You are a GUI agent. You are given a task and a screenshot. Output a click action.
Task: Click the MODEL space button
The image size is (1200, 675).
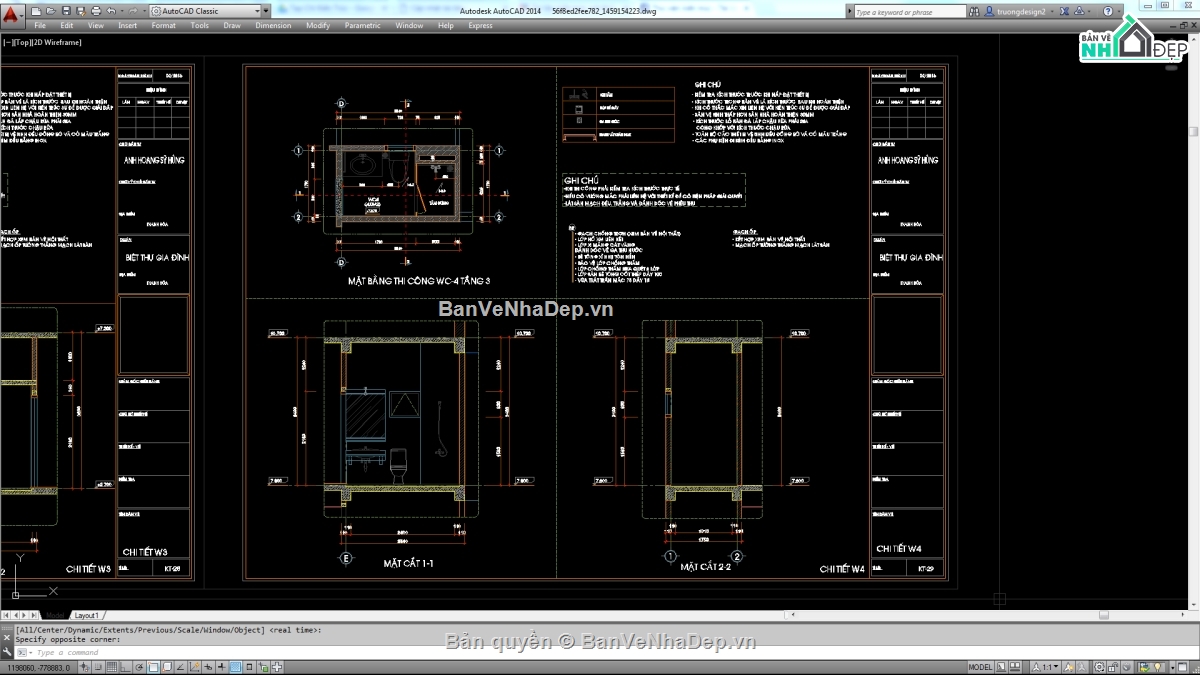(981, 667)
